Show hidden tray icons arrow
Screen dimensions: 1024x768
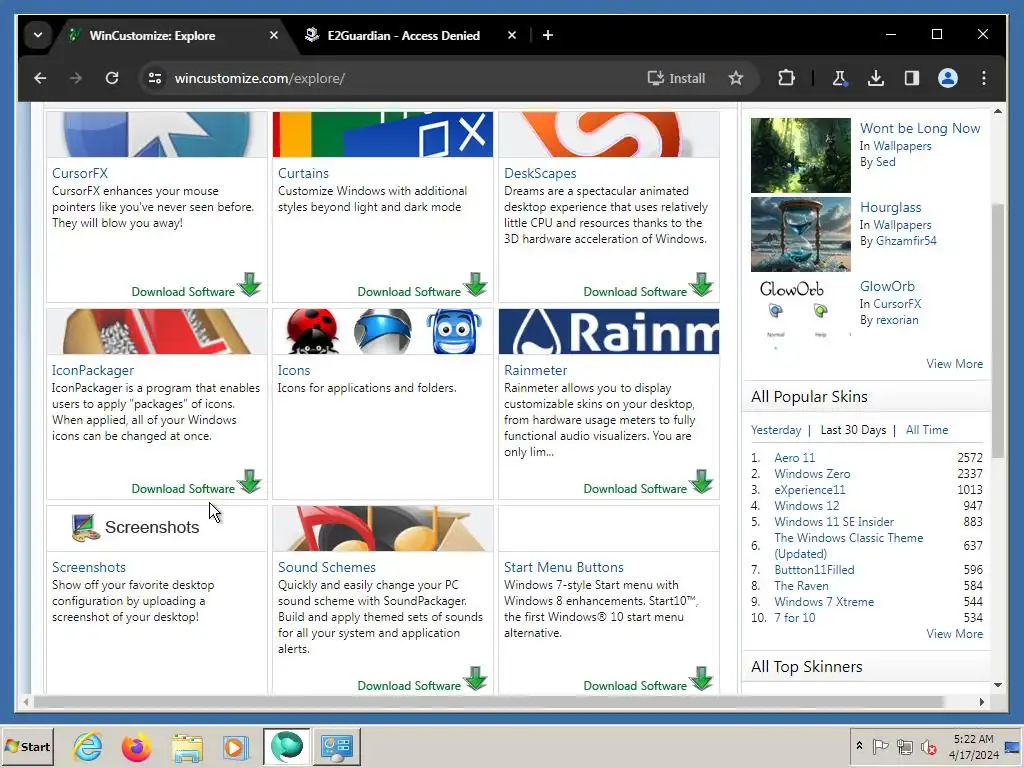click(x=859, y=746)
